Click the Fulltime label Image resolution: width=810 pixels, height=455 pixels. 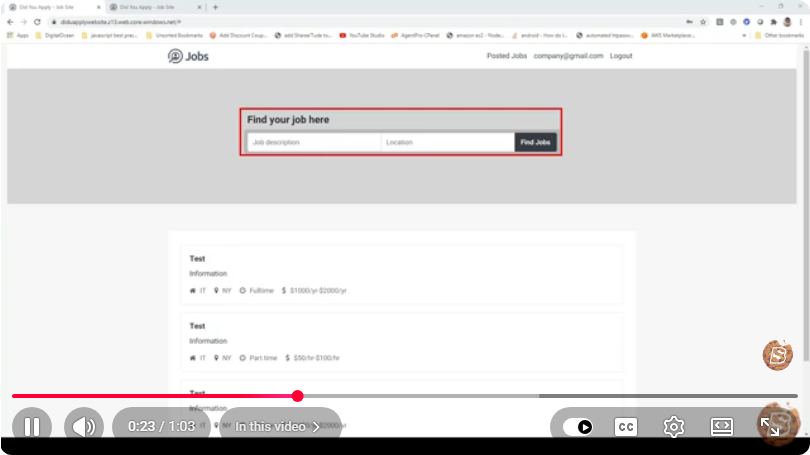[261, 291]
